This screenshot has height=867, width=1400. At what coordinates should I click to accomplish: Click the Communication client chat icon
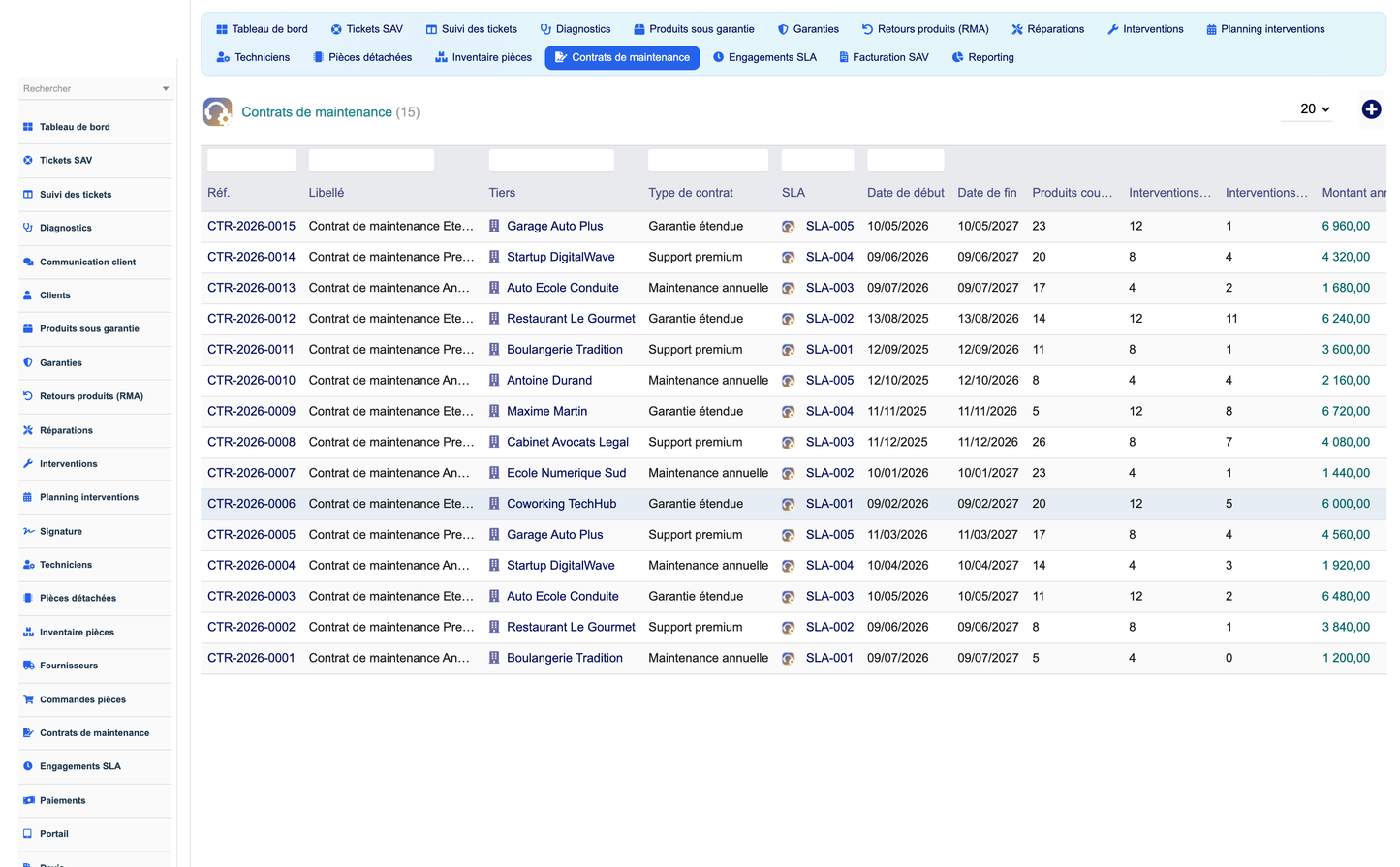(x=28, y=262)
